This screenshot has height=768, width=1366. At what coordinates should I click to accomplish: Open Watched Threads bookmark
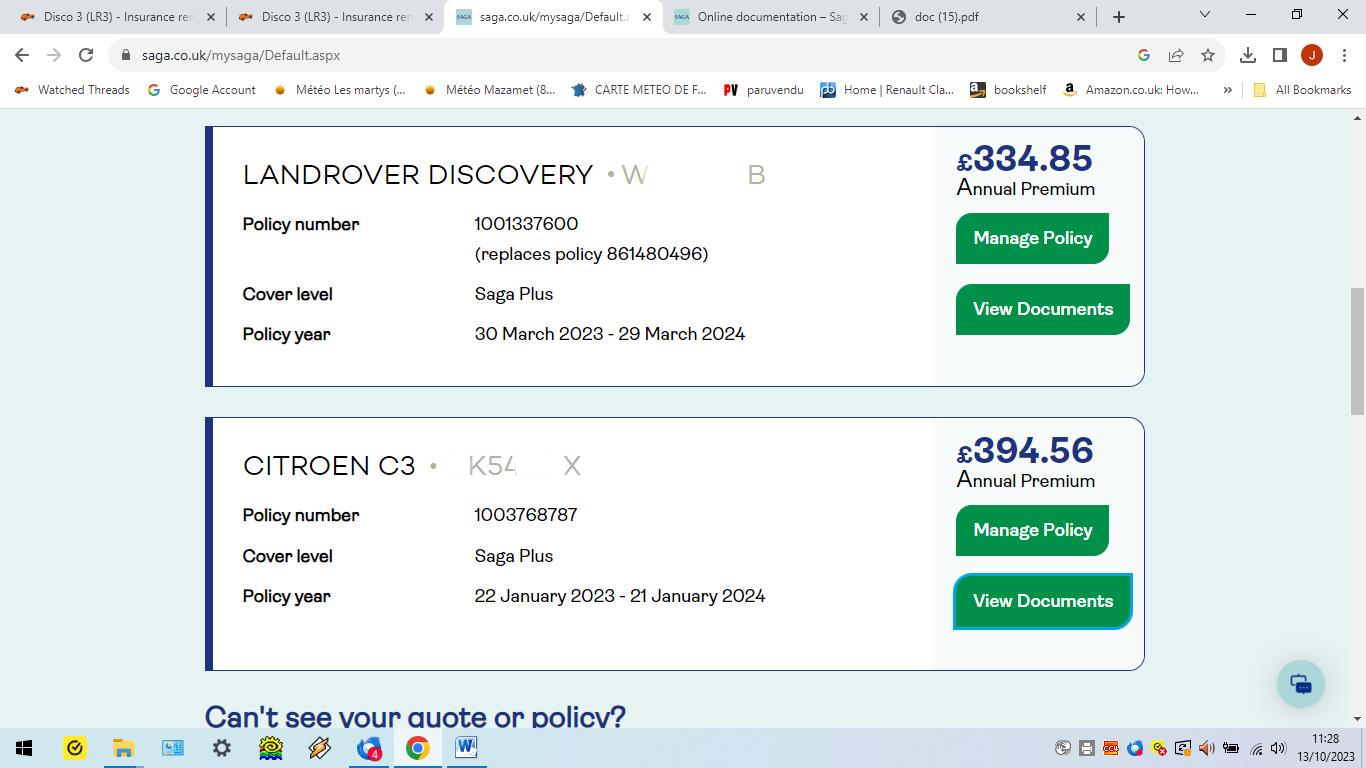tap(72, 89)
